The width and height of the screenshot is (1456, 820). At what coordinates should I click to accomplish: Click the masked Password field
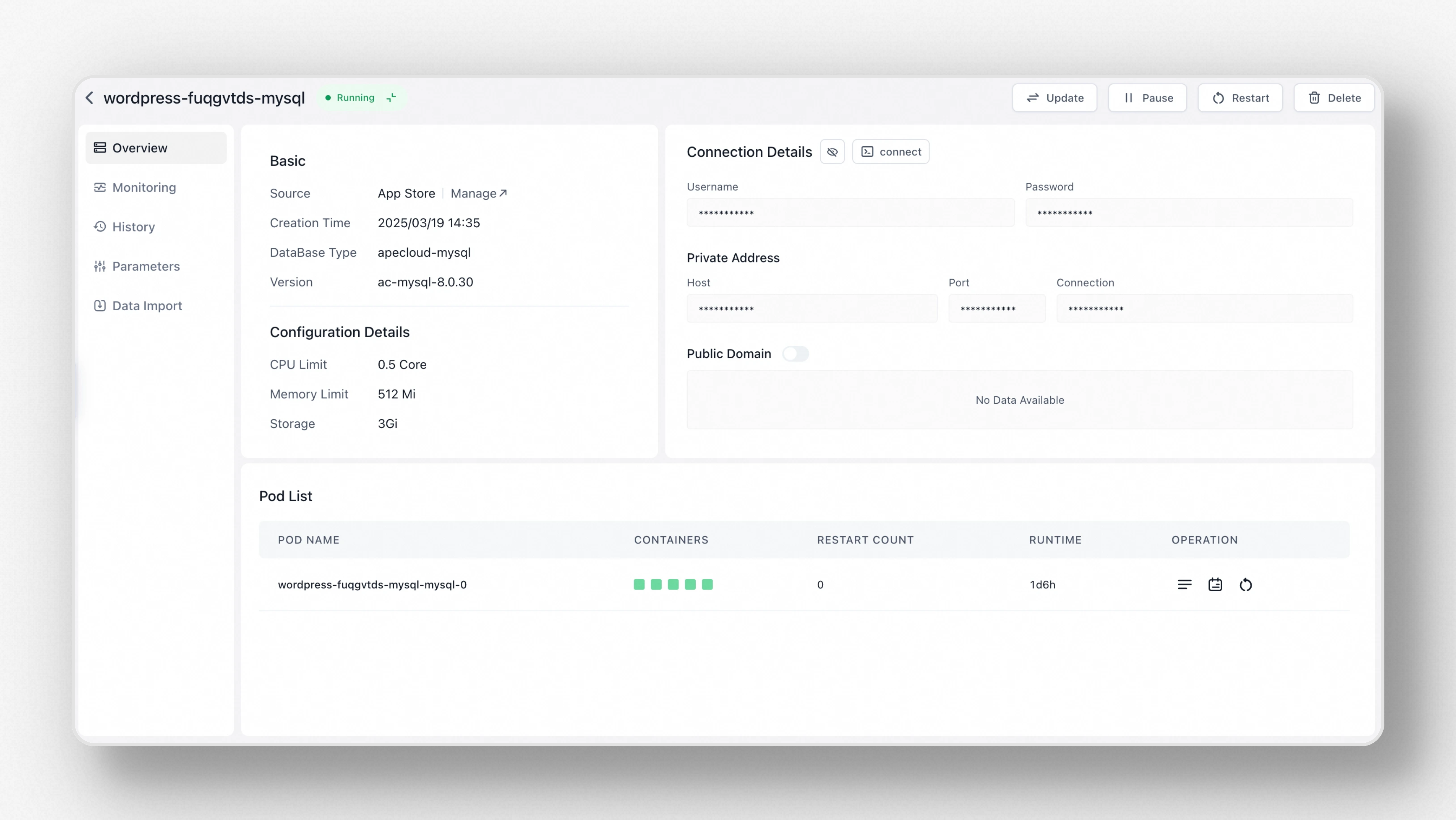tap(1189, 213)
